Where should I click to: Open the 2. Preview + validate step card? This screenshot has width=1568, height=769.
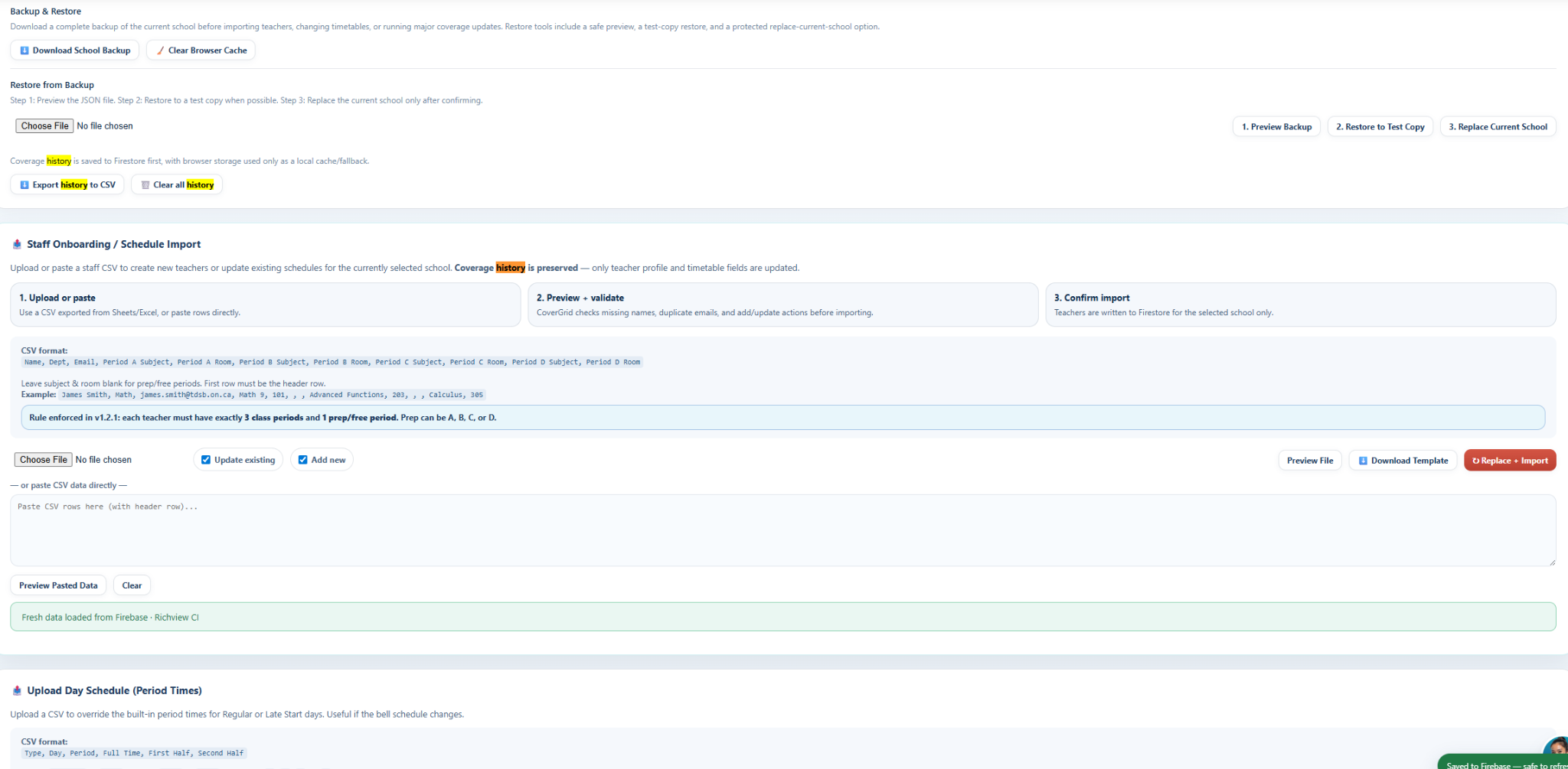click(x=783, y=305)
